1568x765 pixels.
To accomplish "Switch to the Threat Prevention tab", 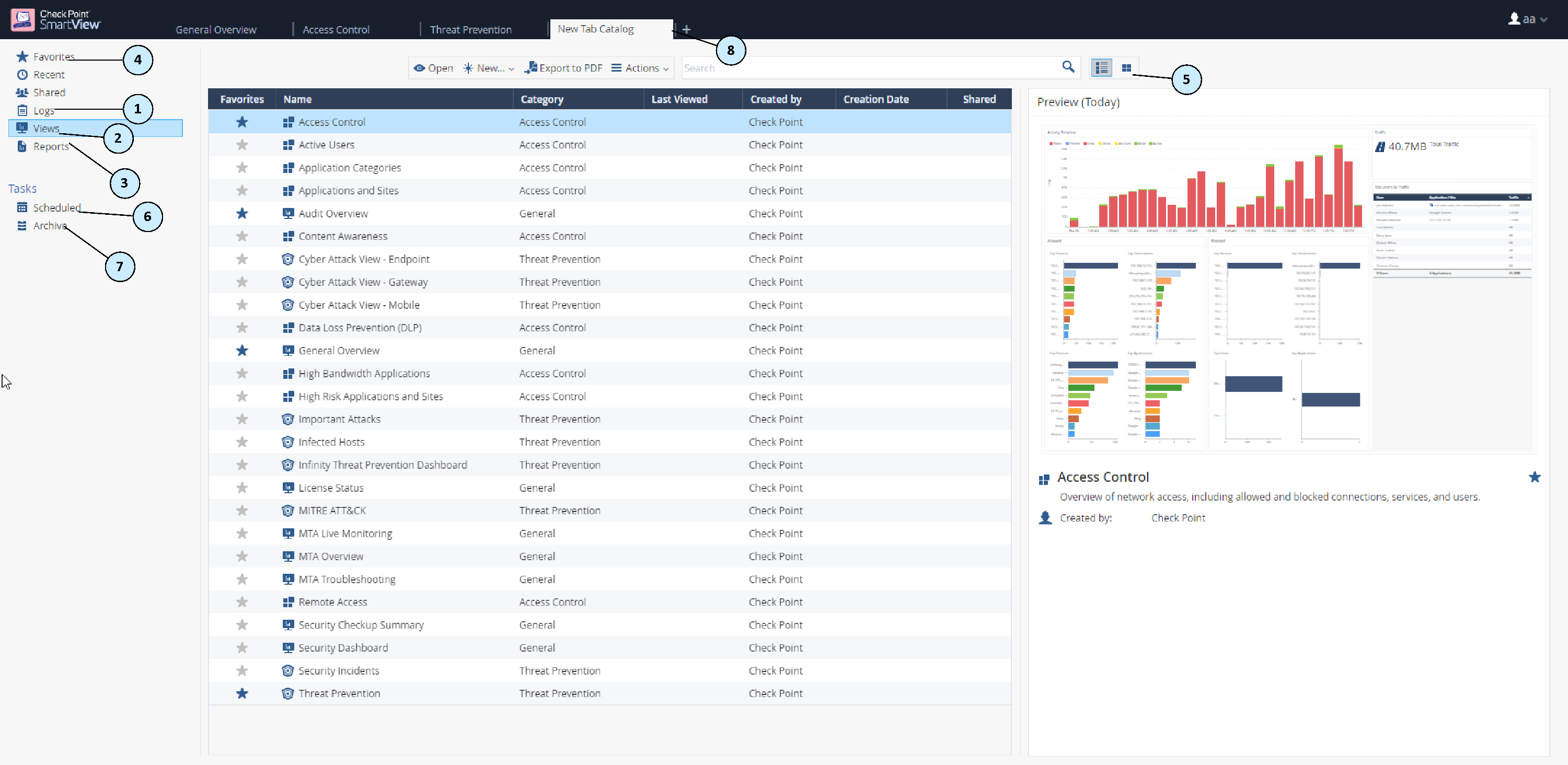I will (x=470, y=29).
